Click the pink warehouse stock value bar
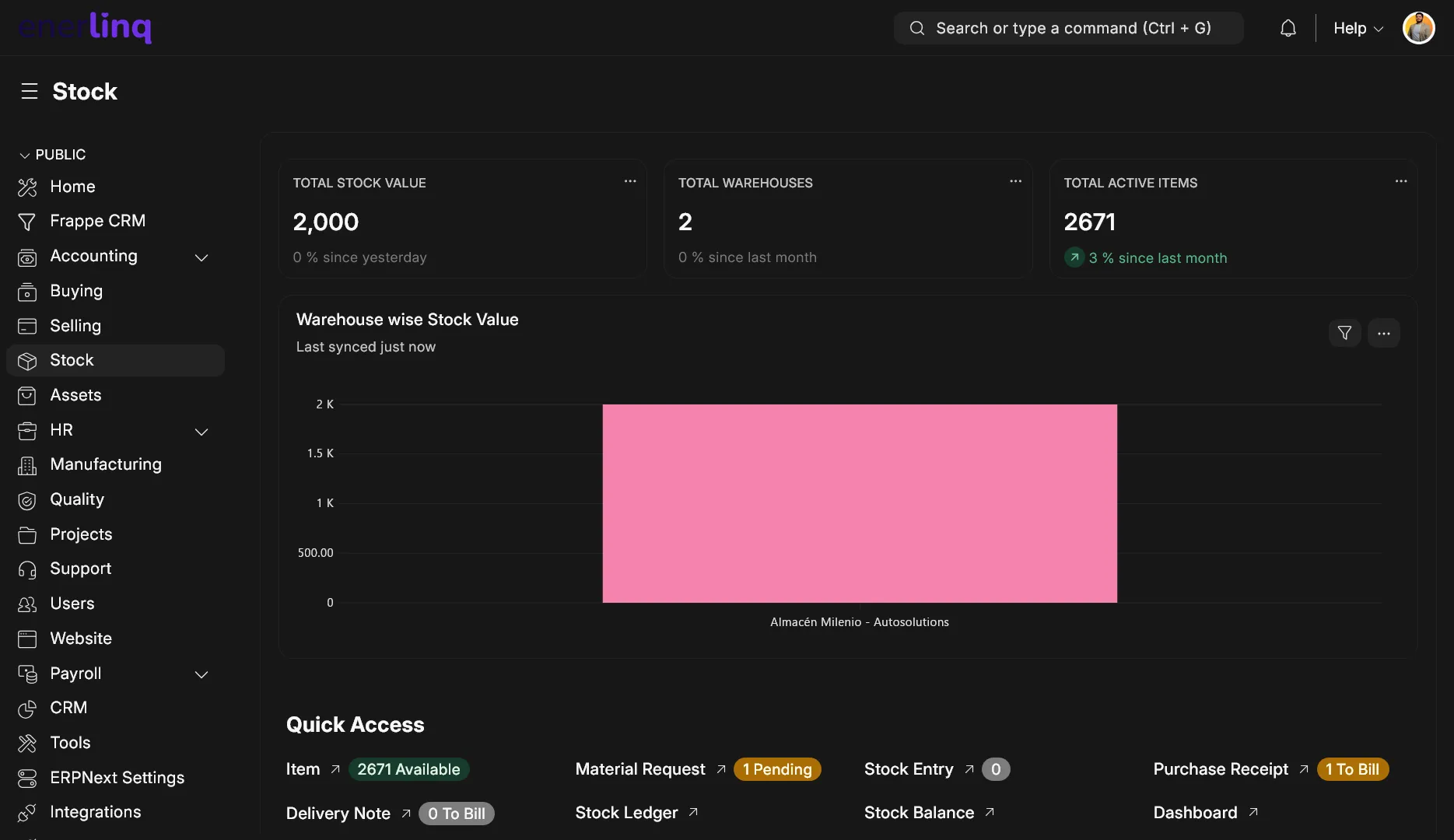Screen dimensions: 1454x840 [859, 503]
